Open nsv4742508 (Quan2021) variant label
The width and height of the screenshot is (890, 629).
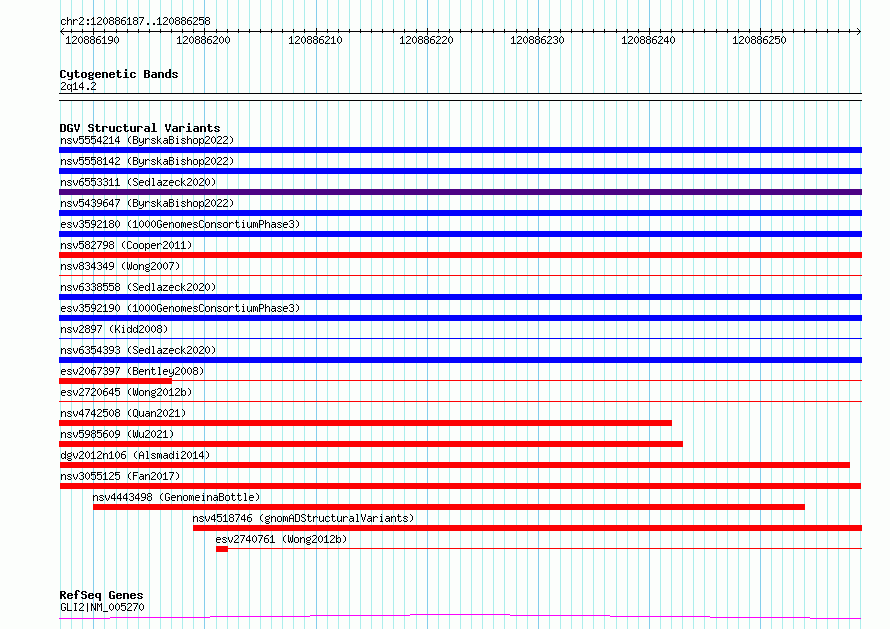[x=123, y=413]
